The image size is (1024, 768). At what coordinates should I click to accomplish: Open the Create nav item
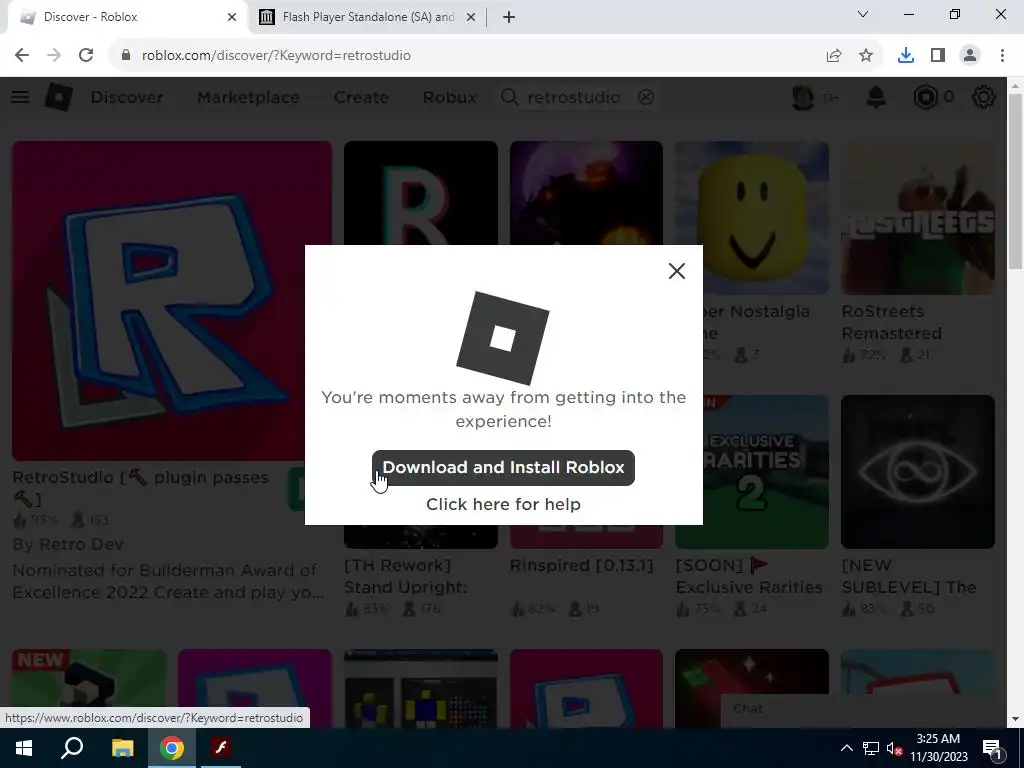[361, 97]
